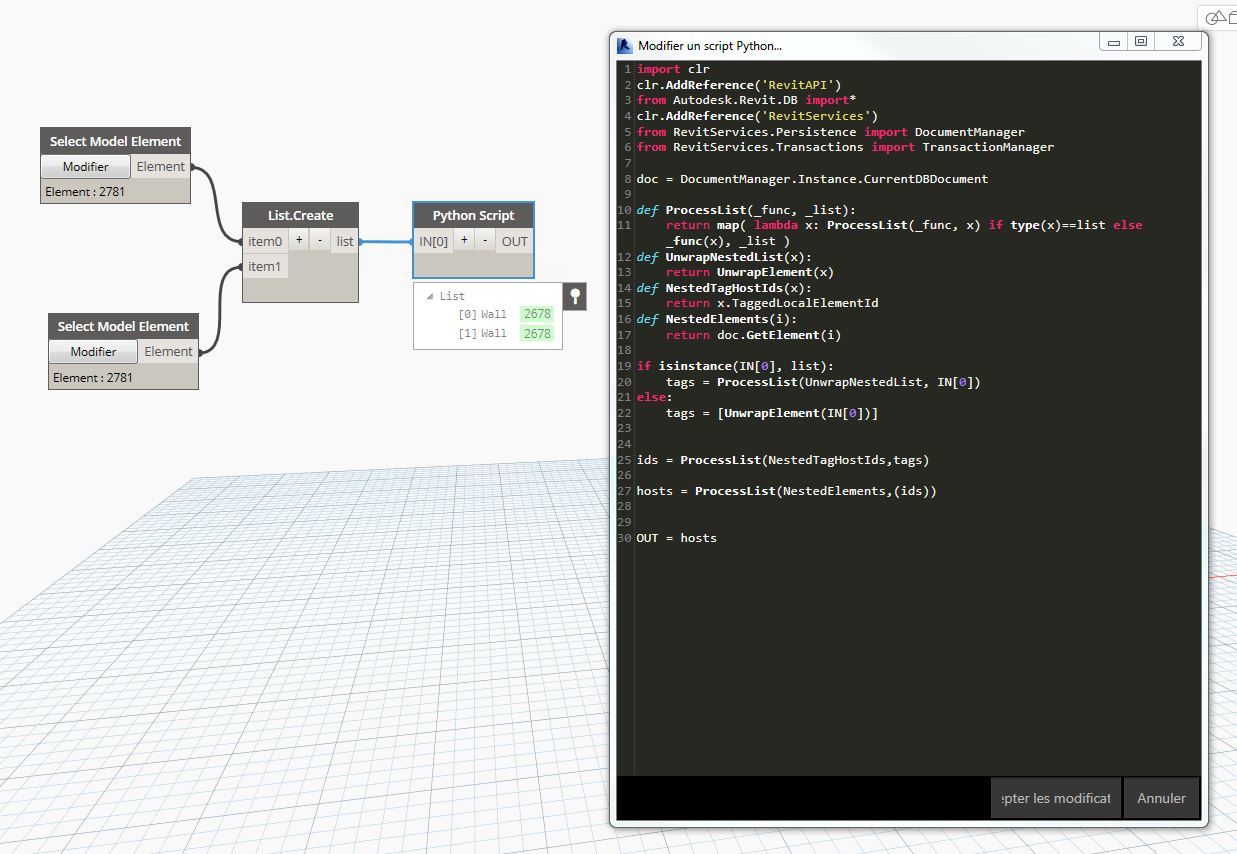The image size is (1237, 854).
Task: Click the plus button on List.Create node
Action: (x=299, y=241)
